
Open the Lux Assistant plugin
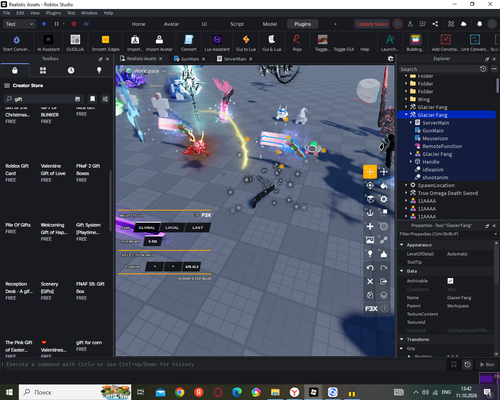pyautogui.click(x=217, y=43)
